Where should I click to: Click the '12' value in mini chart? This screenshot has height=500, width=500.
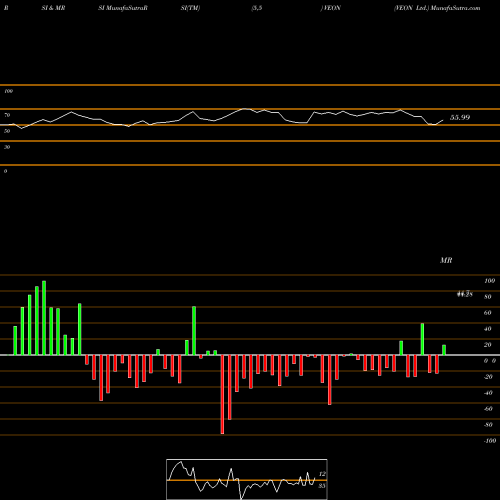click(322, 474)
